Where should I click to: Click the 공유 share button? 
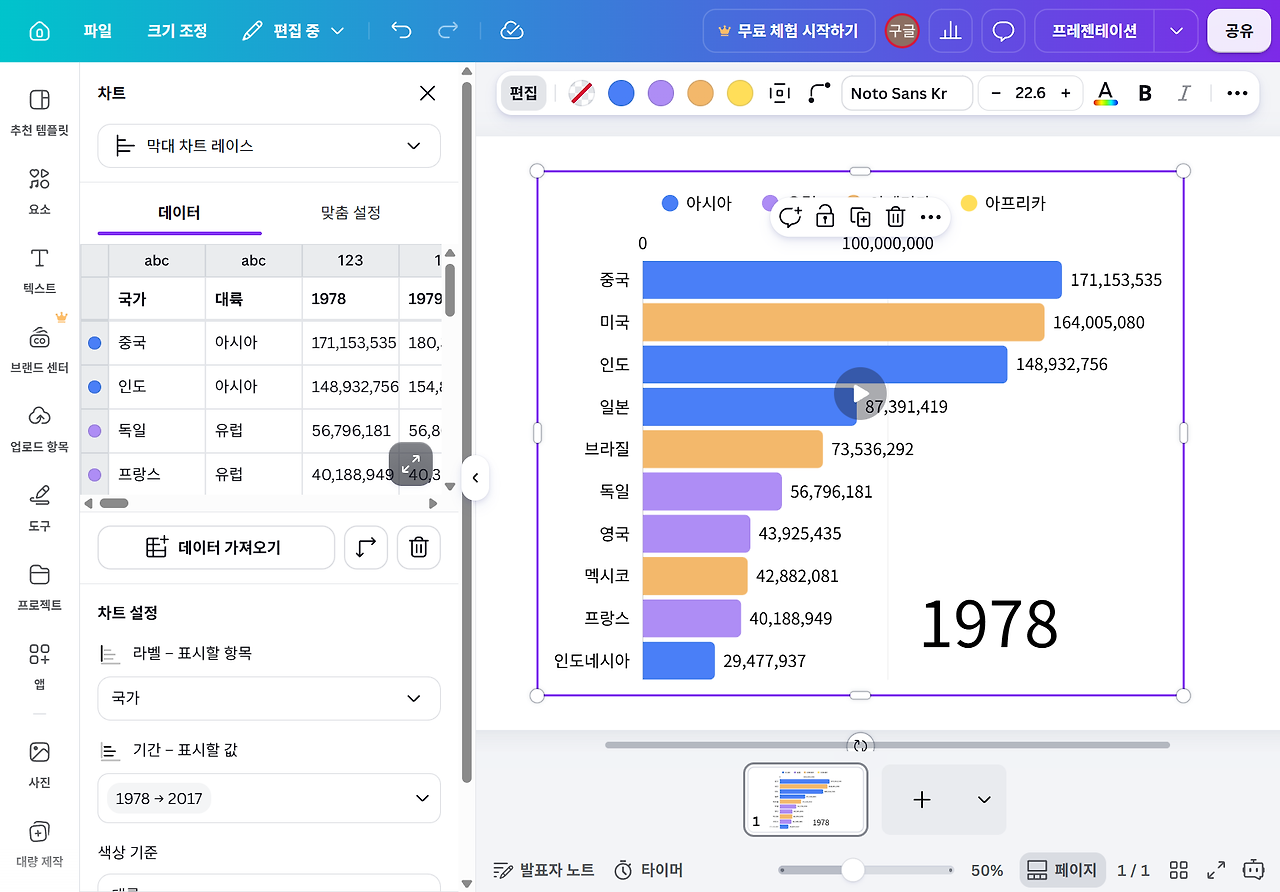point(1239,31)
